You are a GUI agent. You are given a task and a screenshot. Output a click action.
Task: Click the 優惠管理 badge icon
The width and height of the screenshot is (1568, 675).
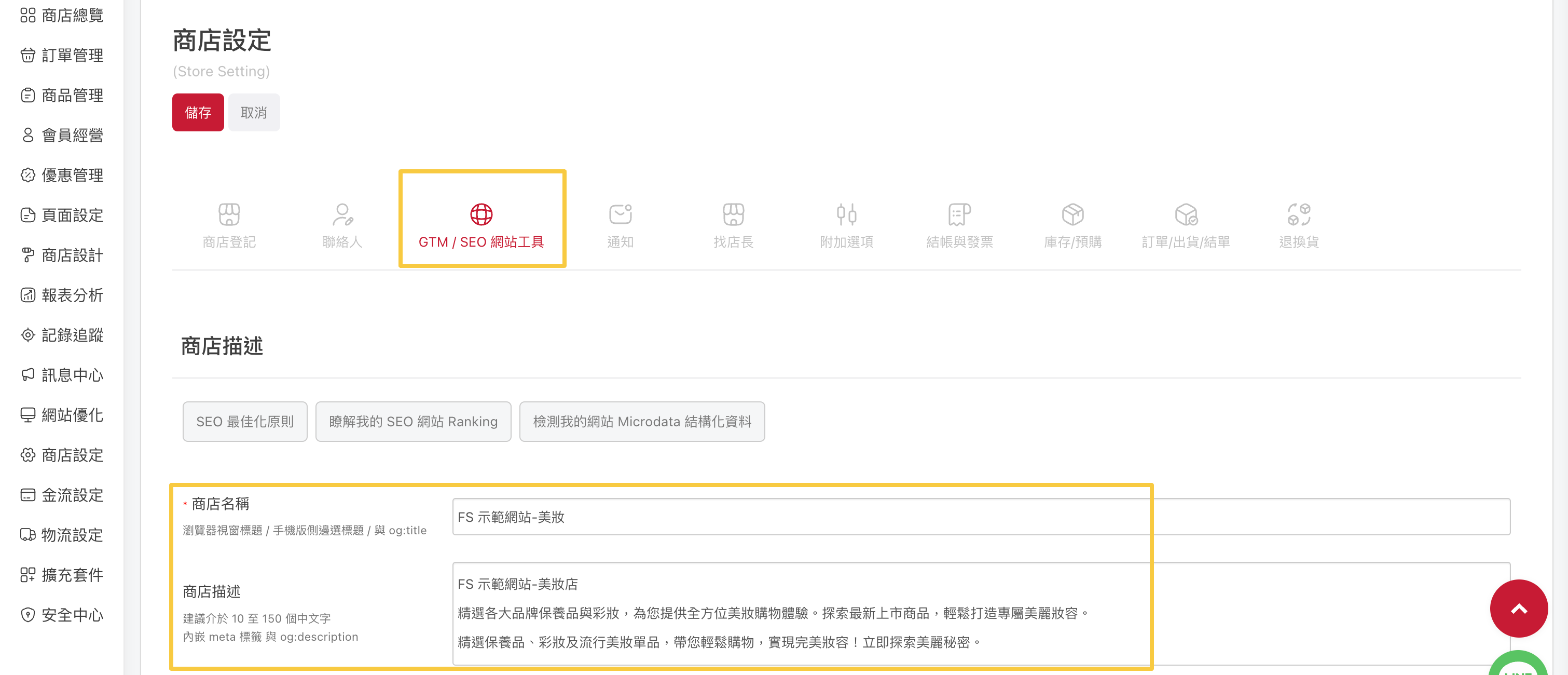(28, 175)
